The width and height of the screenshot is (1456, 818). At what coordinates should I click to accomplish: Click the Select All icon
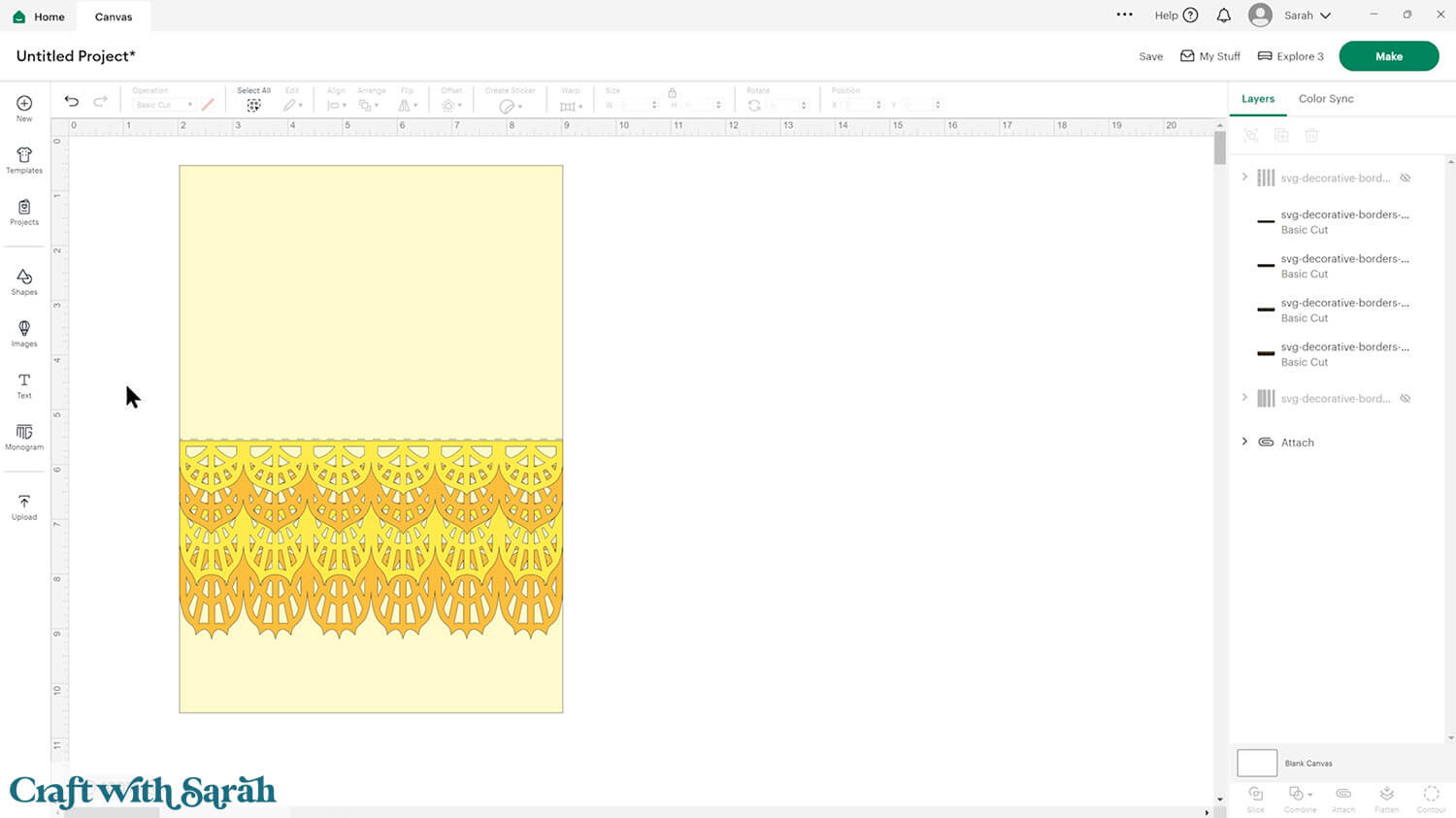point(253,105)
